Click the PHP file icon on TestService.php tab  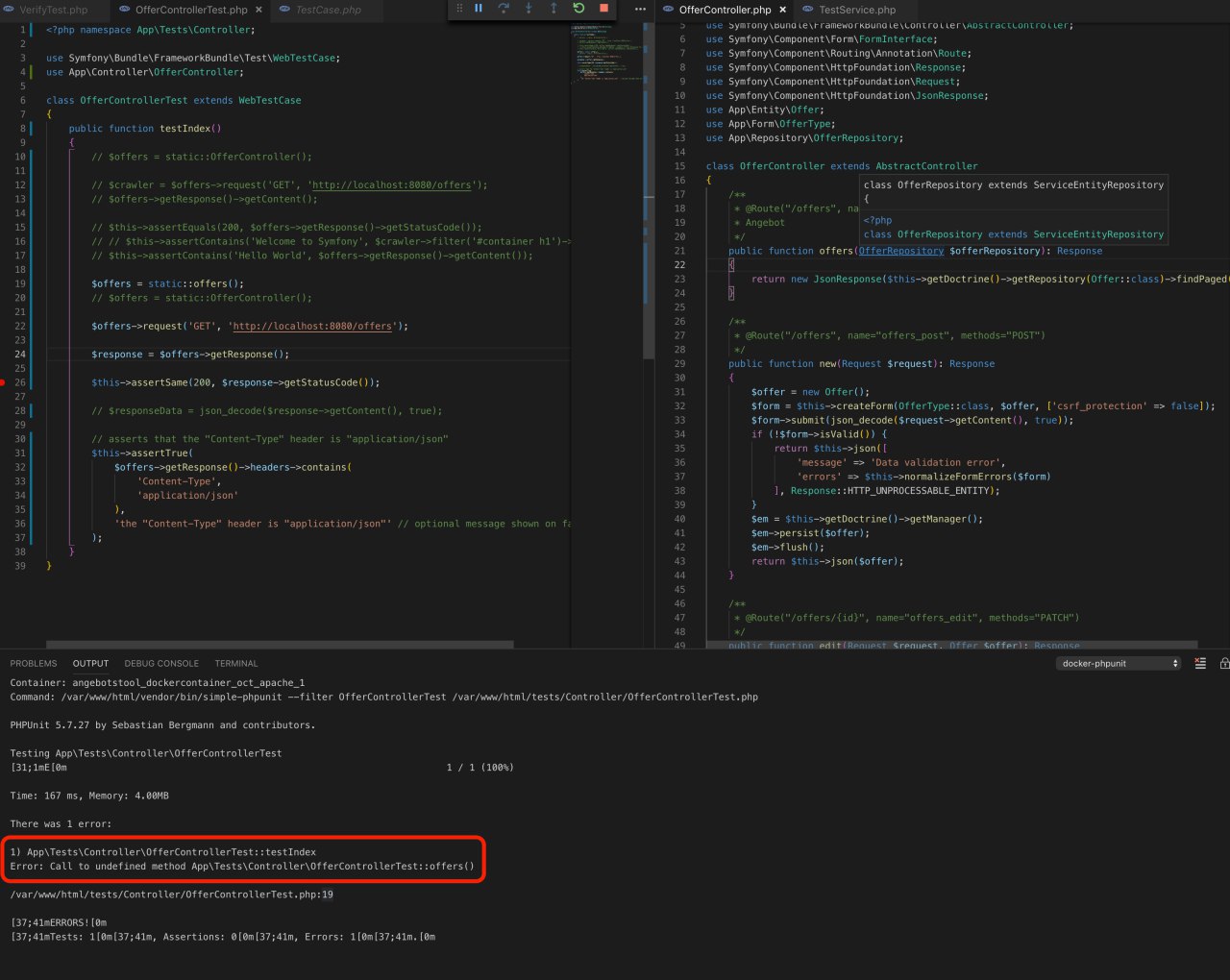tap(808, 10)
